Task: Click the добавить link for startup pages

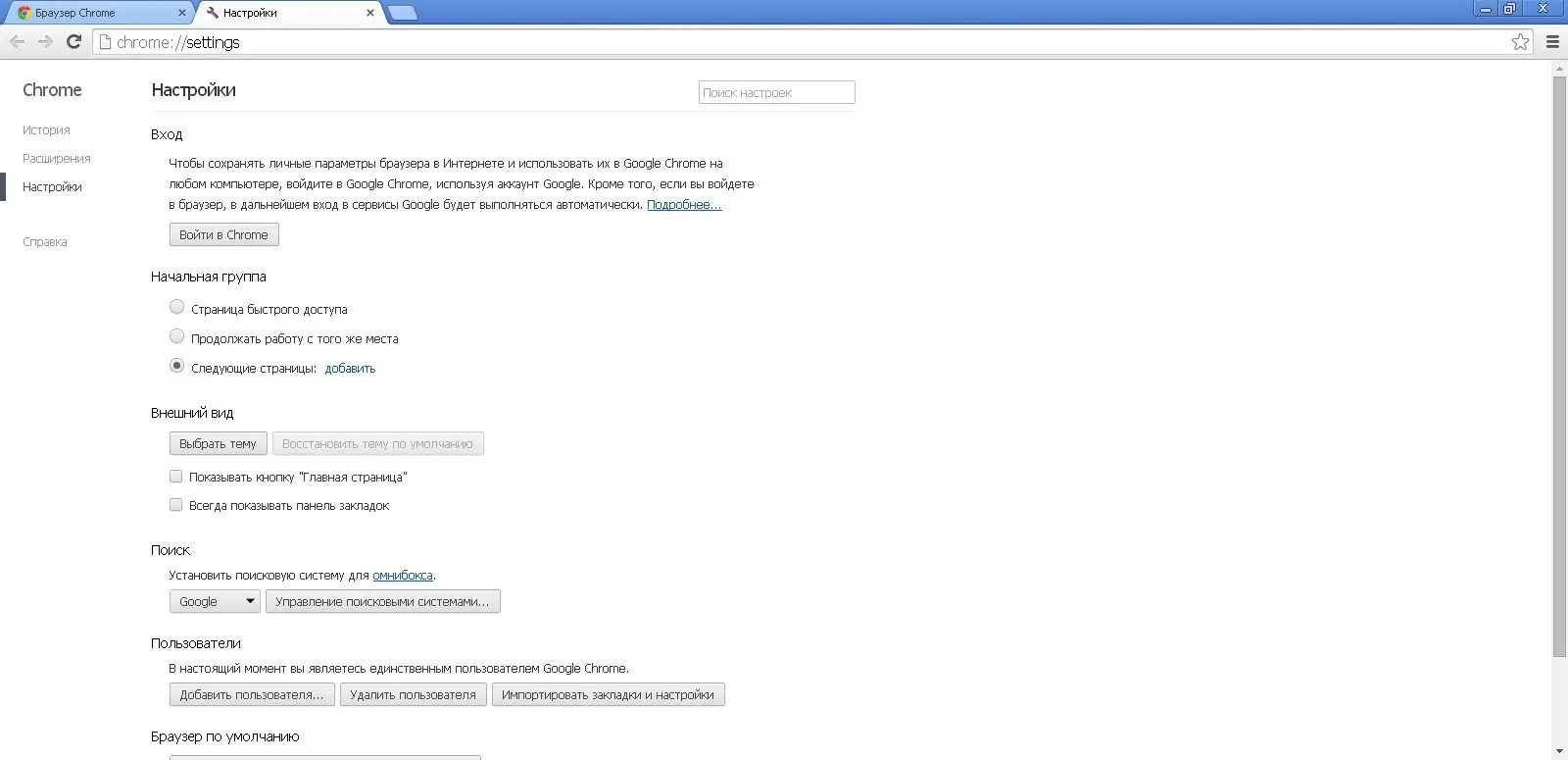Action: 350,368
